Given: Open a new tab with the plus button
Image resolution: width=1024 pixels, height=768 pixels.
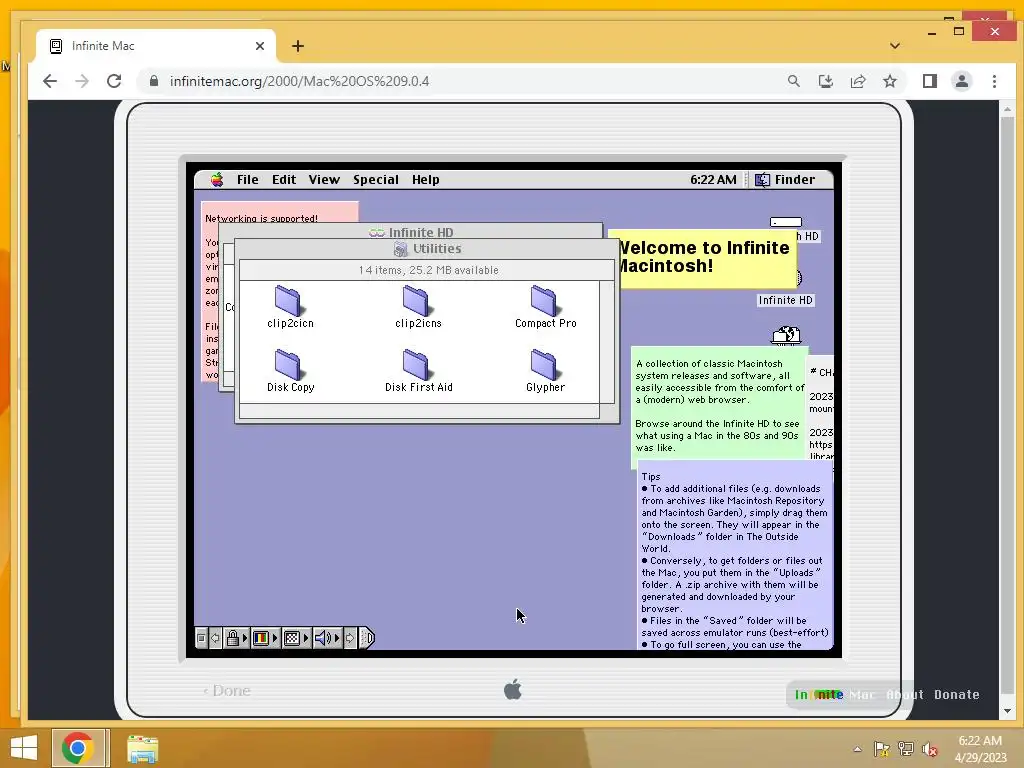Looking at the screenshot, I should (x=298, y=46).
